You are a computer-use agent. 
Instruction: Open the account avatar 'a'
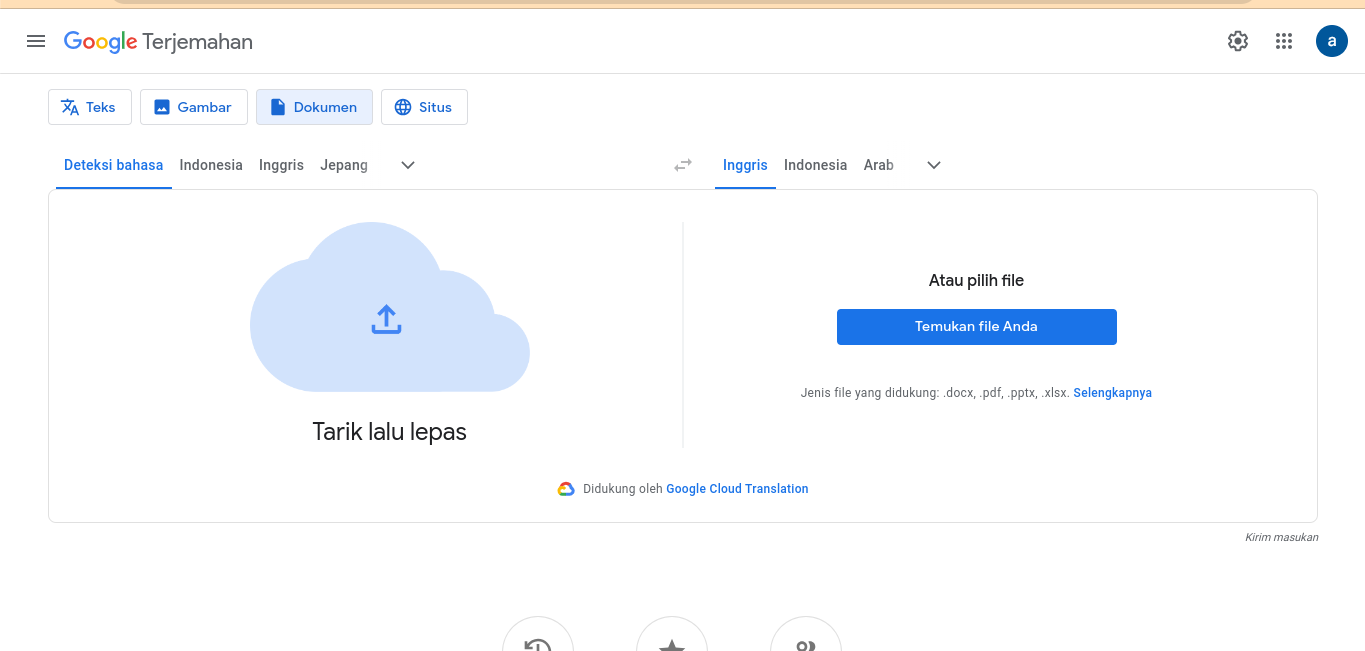[x=1332, y=41]
